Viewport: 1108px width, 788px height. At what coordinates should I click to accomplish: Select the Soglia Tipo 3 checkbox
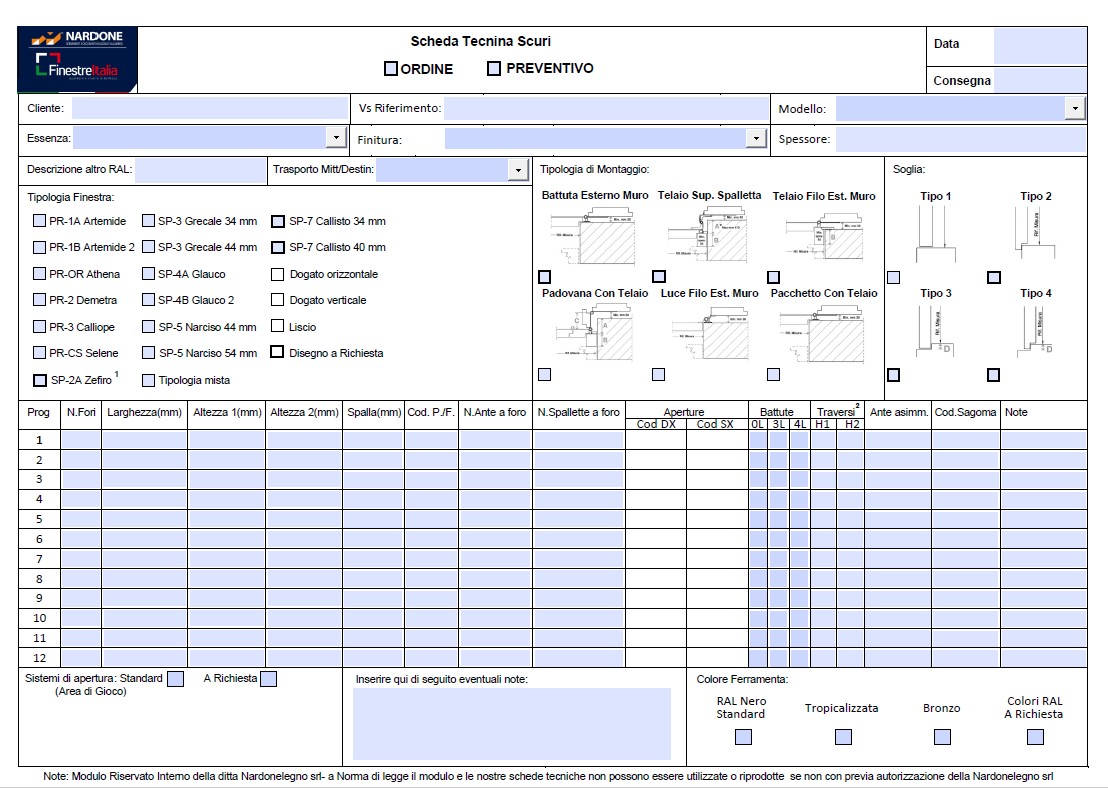coord(894,375)
